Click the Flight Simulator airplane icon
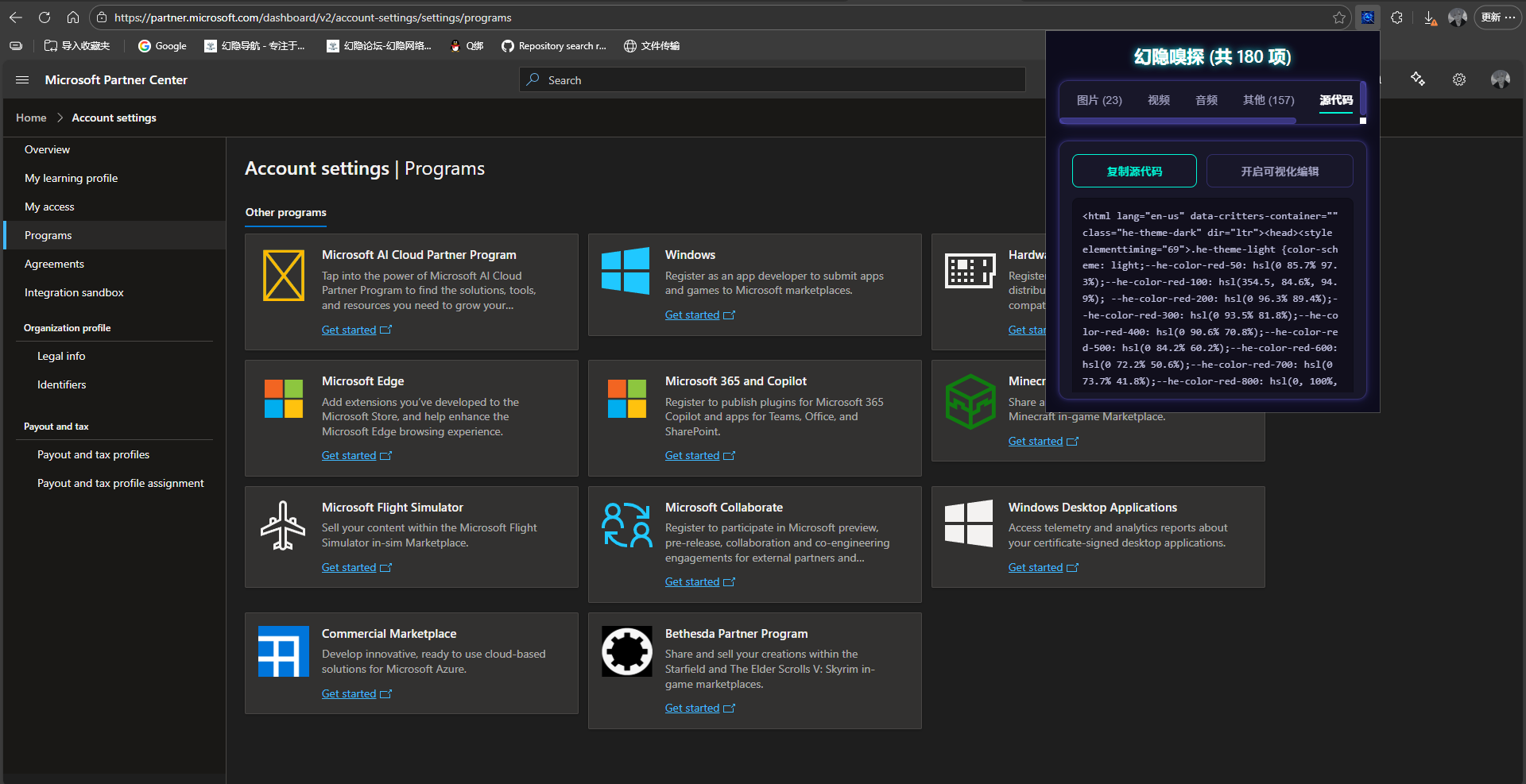 click(x=283, y=525)
